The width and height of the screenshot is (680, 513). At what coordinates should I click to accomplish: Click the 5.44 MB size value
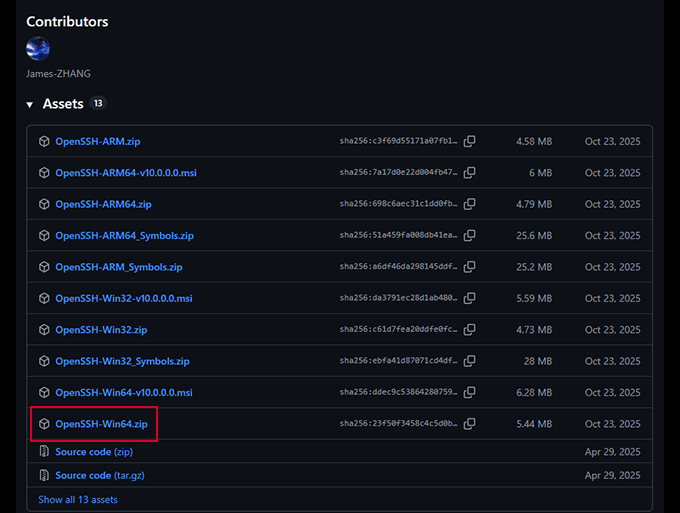tap(534, 424)
